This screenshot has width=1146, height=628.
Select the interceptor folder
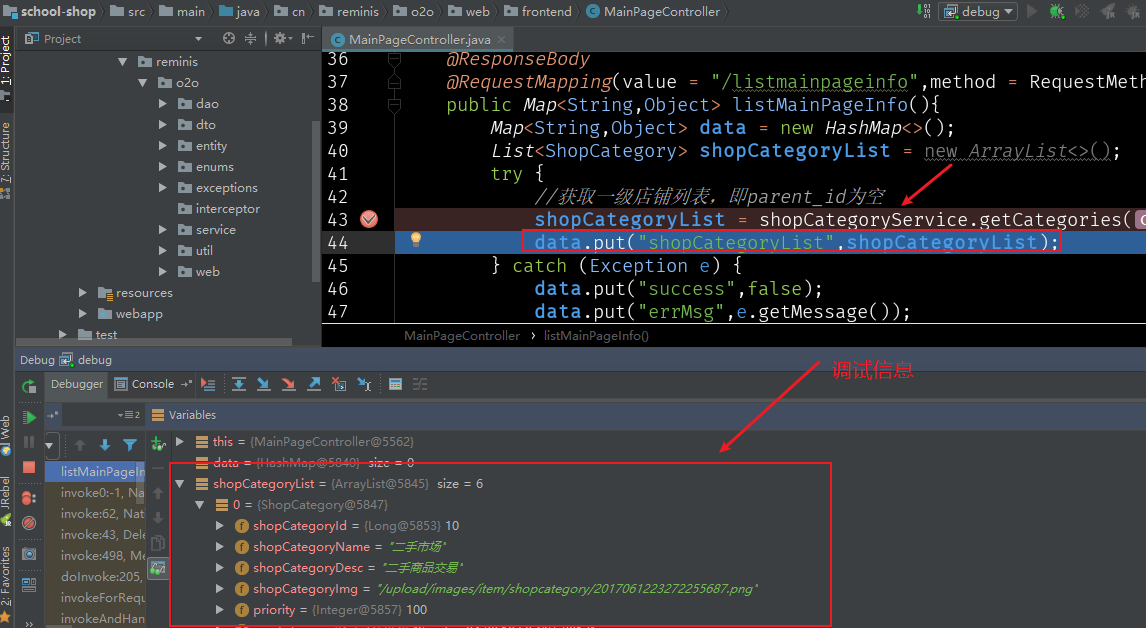click(x=219, y=209)
